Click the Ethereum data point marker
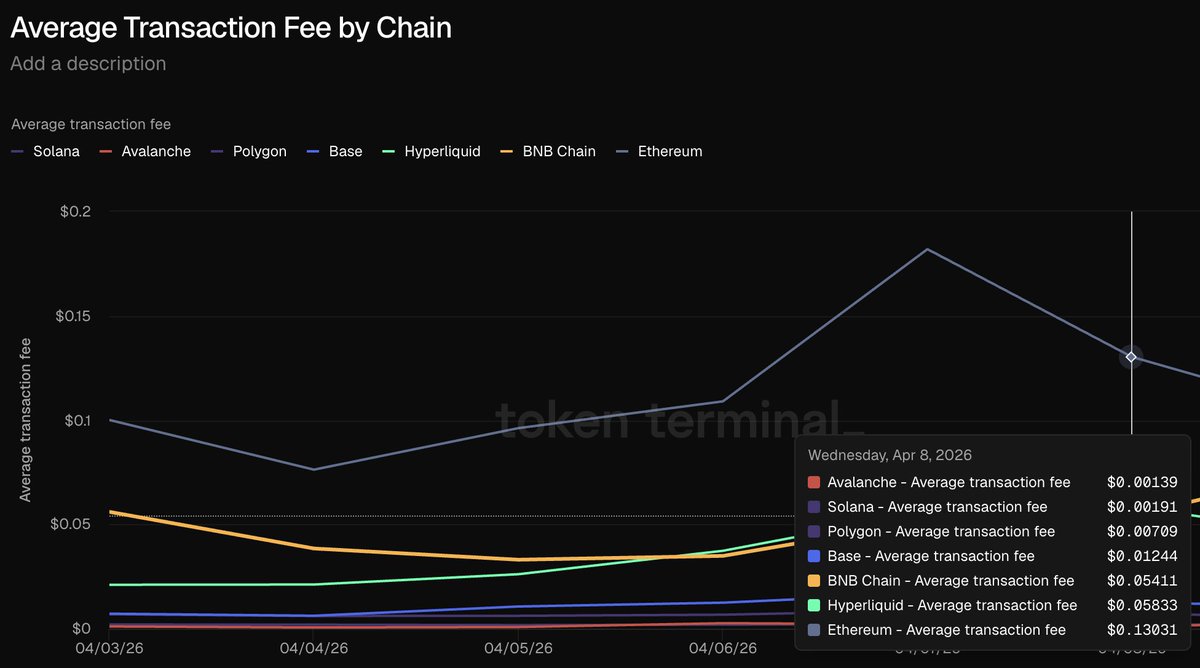 tap(1131, 357)
